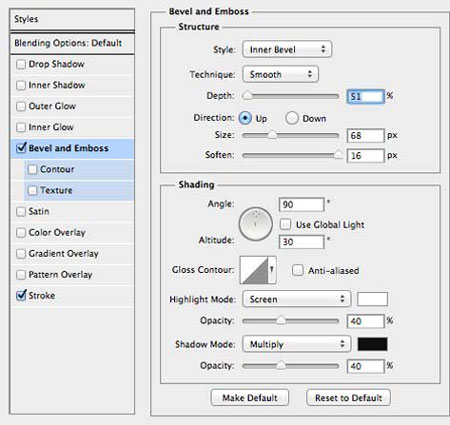
Task: Click the angle direction dial
Action: 256,224
